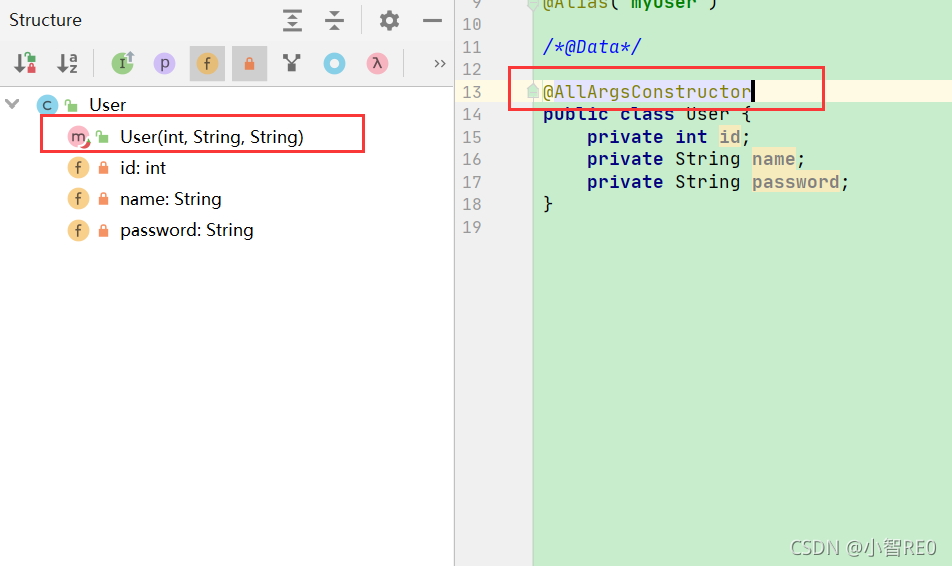Image resolution: width=952 pixels, height=566 pixels.
Task: Toggle Show Fields filter
Action: [x=207, y=63]
